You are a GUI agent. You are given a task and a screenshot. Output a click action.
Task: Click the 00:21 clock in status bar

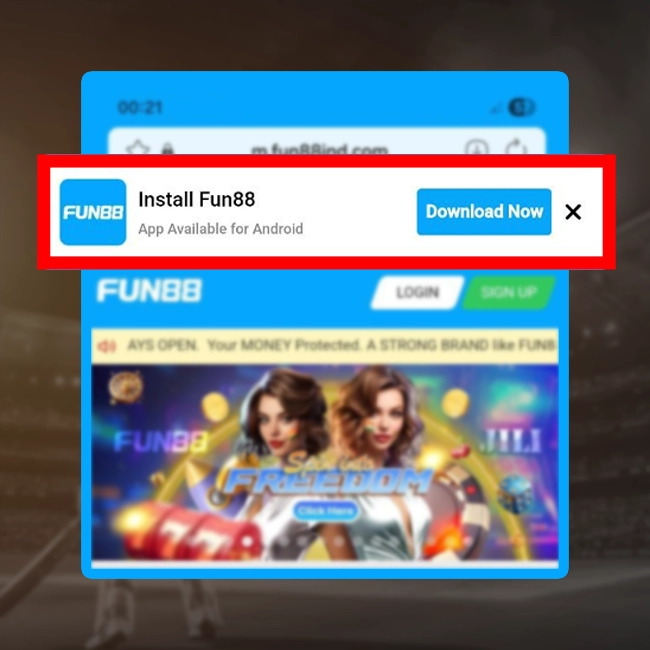[x=140, y=107]
